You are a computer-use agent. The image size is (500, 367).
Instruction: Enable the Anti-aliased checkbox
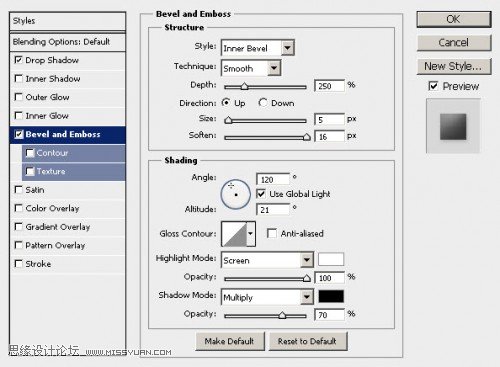pyautogui.click(x=272, y=233)
